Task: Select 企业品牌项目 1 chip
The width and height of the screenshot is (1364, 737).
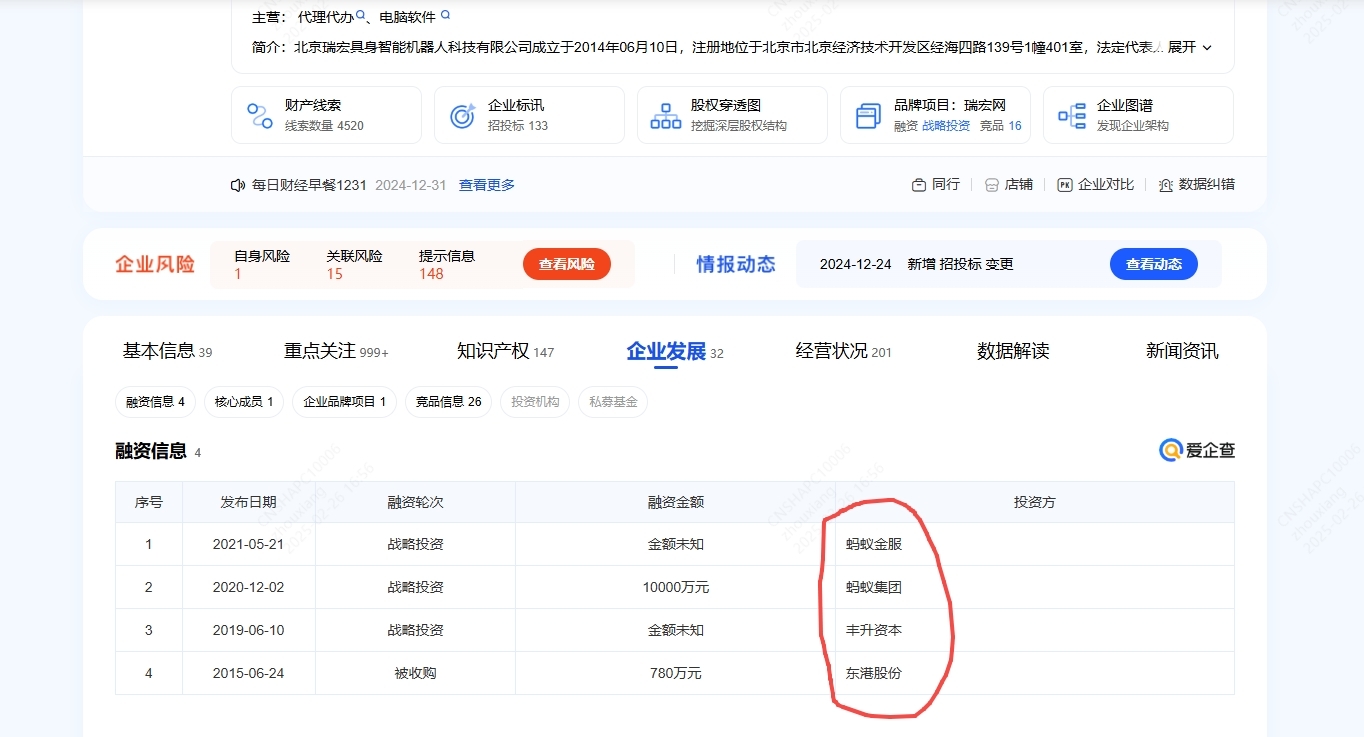Action: coord(345,402)
